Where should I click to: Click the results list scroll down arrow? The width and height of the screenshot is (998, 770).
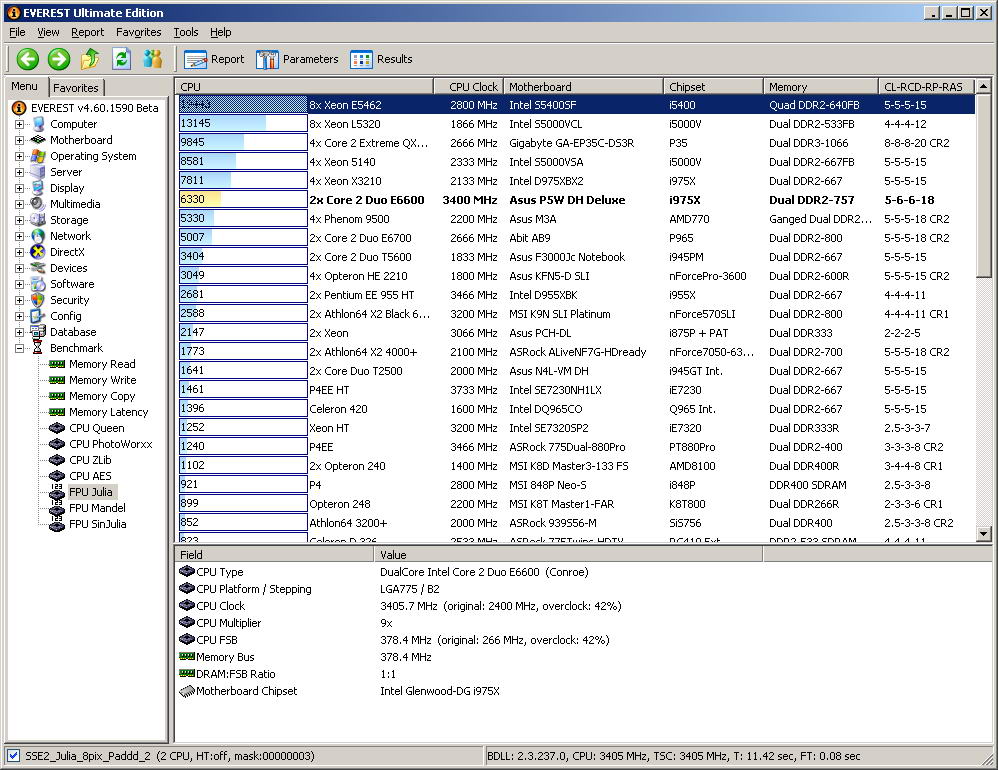click(x=983, y=534)
